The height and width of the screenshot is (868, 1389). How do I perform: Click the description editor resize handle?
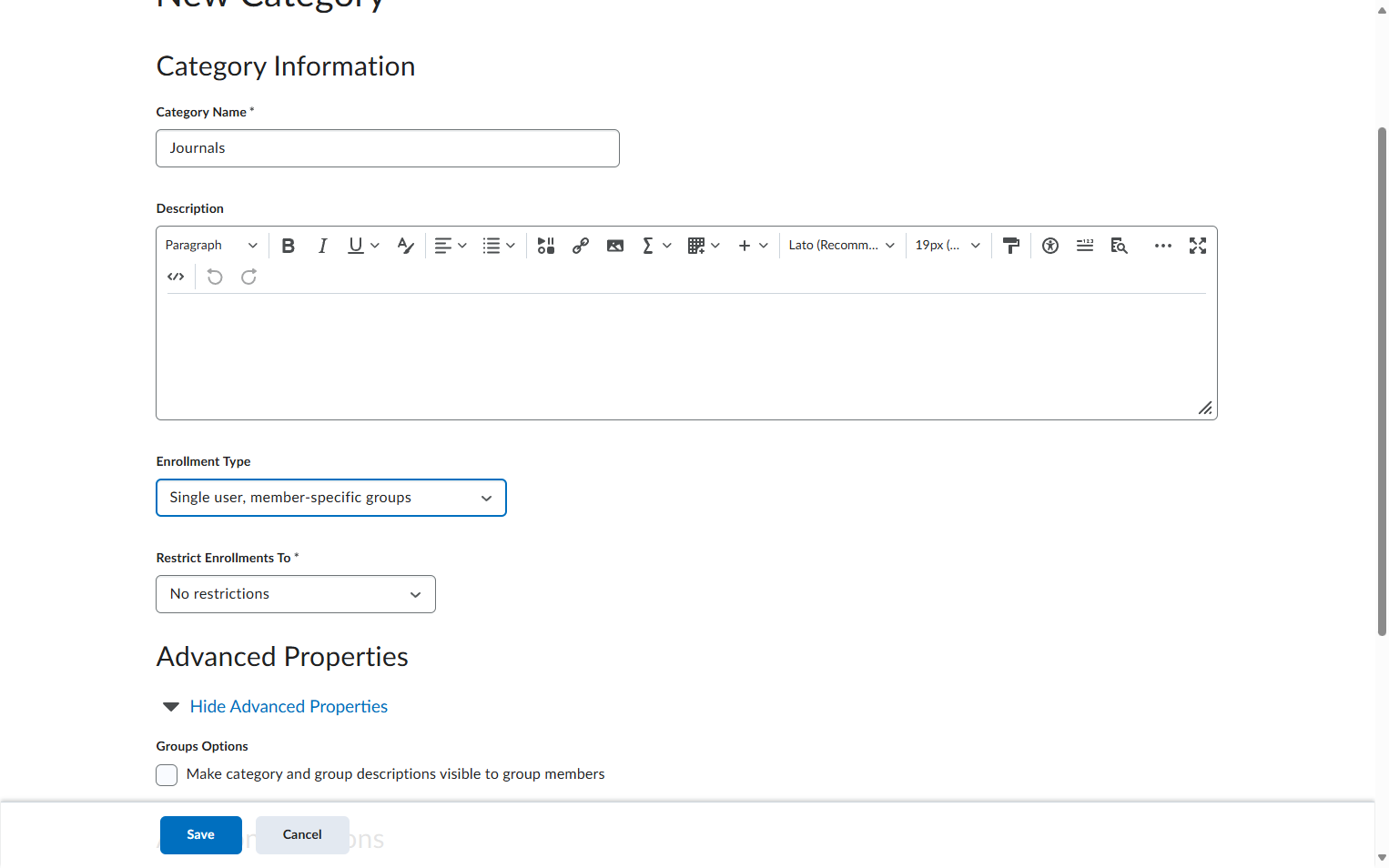[x=1205, y=408]
